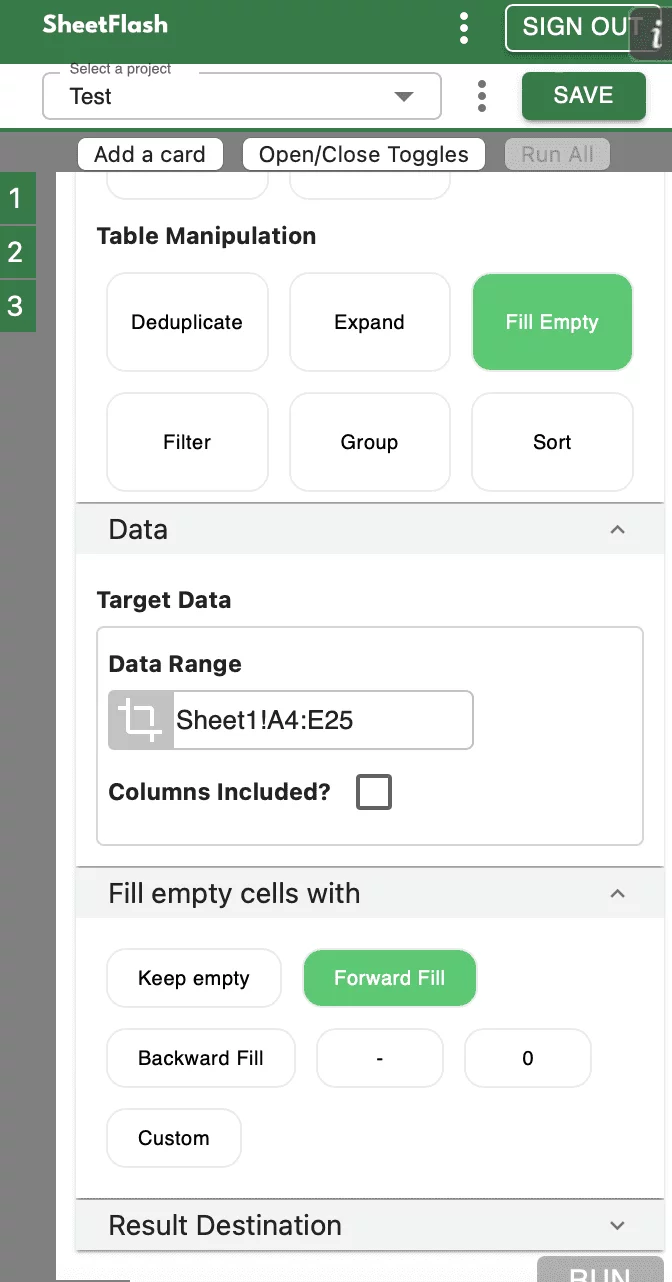Switch to card tab 1
This screenshot has height=1282, width=672.
click(15, 199)
